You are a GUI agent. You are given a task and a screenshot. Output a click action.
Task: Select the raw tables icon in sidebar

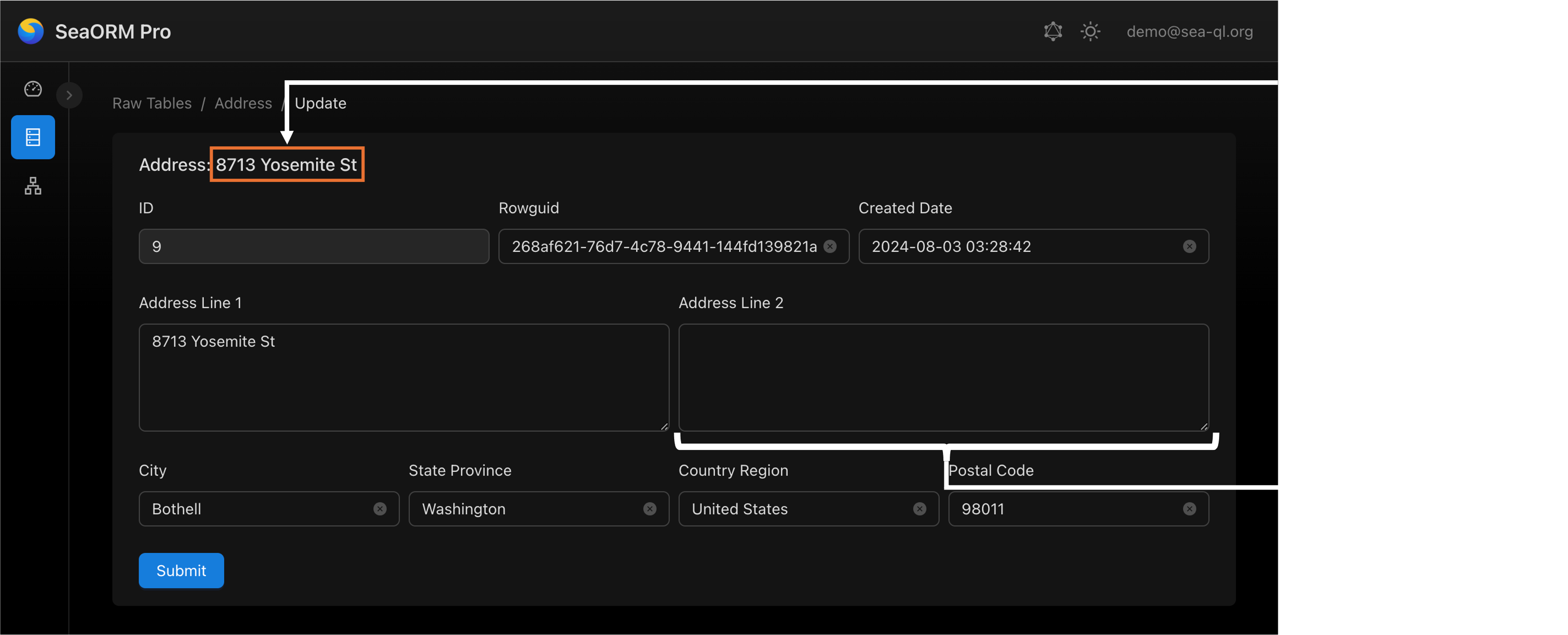pos(33,138)
